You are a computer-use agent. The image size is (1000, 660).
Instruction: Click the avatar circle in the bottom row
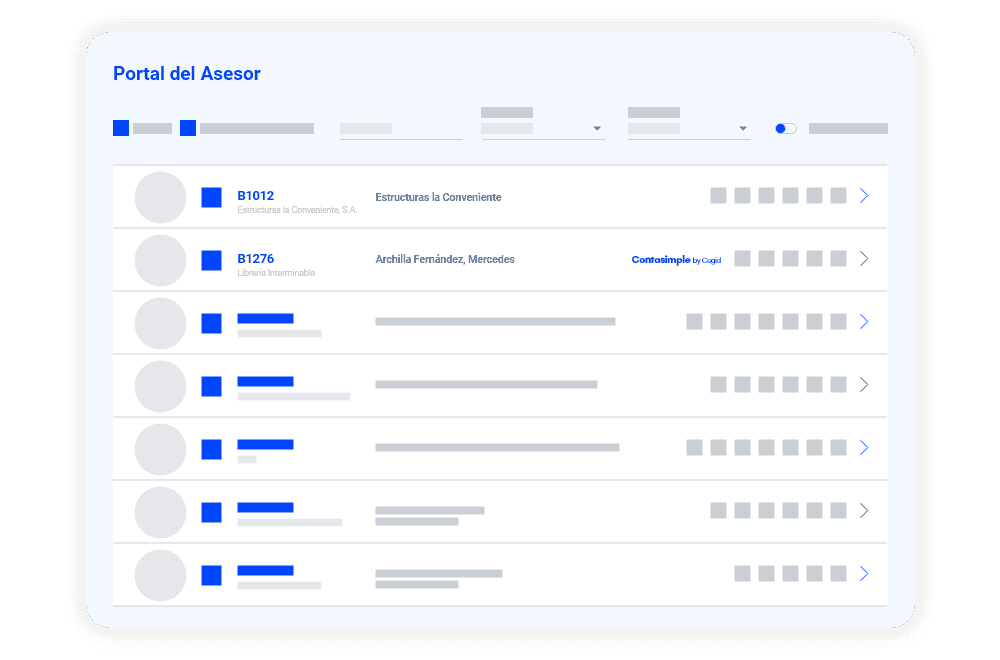click(160, 575)
